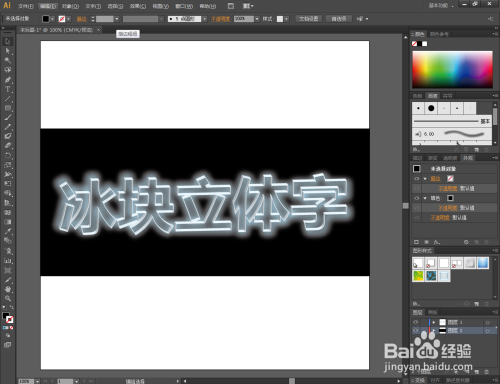This screenshot has height=384, width=500.
Task: Click the target circle of layer 1
Action: 488,322
